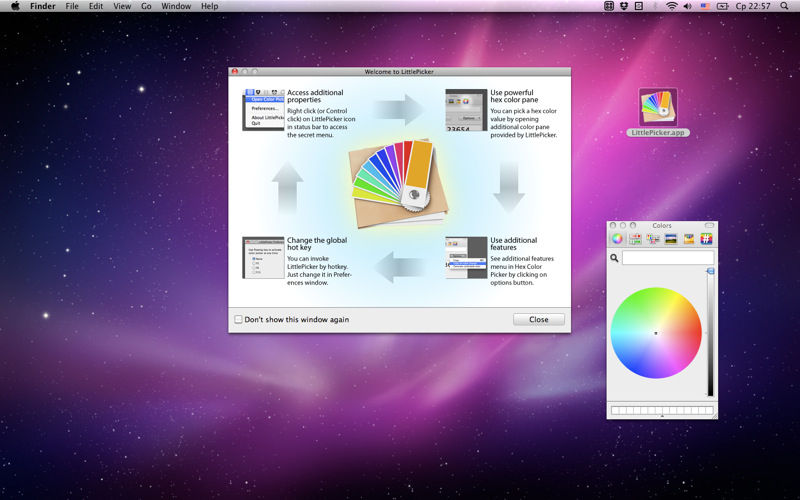
Task: Click the volume icon in menu bar
Action: (x=688, y=6)
